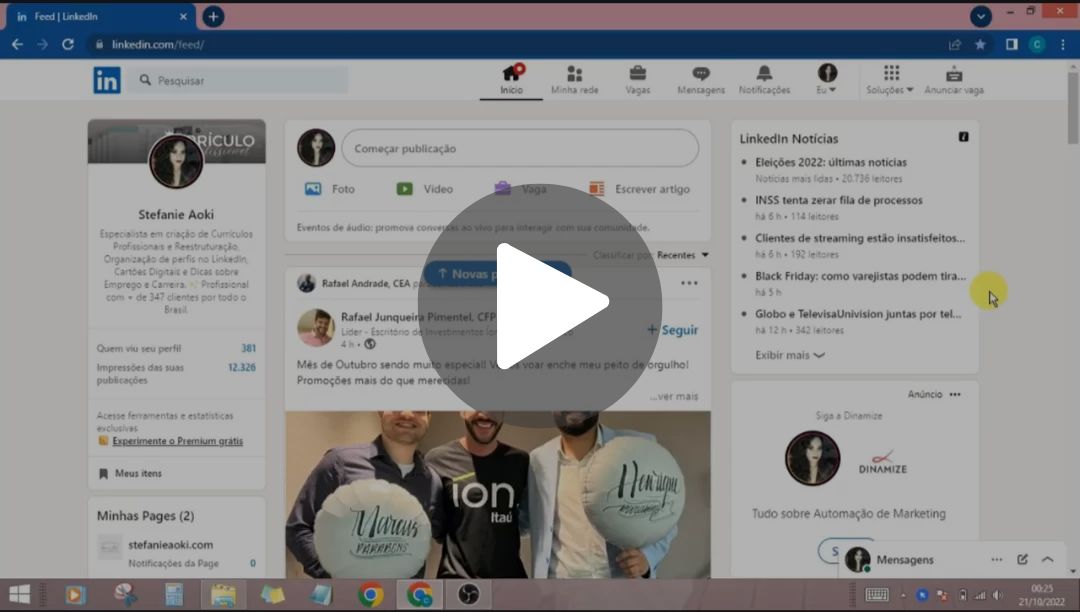Open the Anúncio three-dot options menu

tap(955, 394)
